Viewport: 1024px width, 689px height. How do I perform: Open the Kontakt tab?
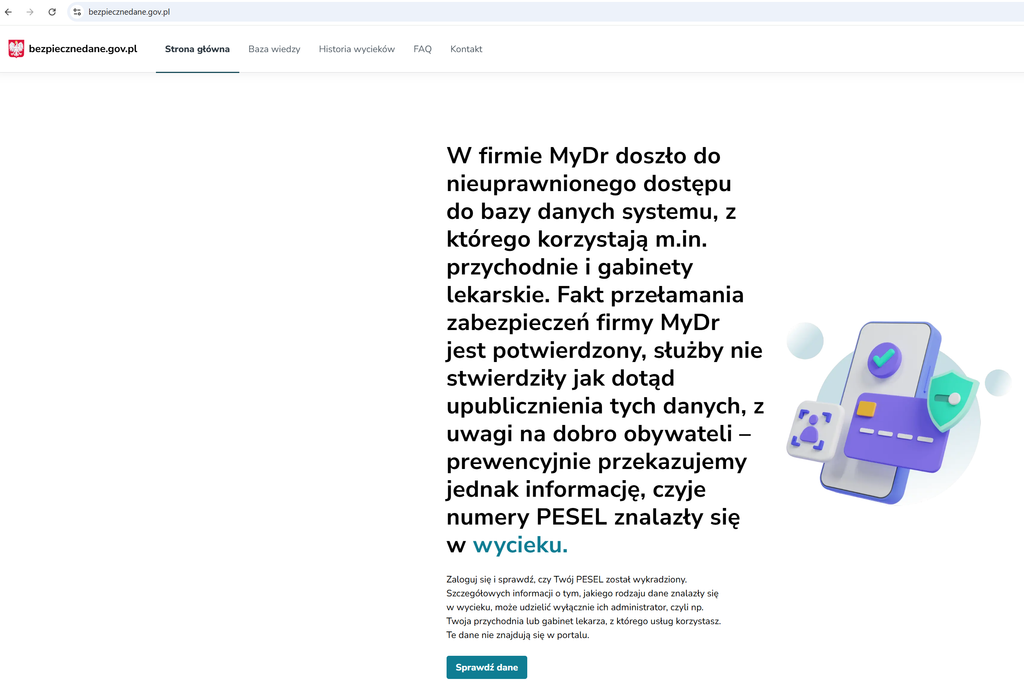[466, 49]
